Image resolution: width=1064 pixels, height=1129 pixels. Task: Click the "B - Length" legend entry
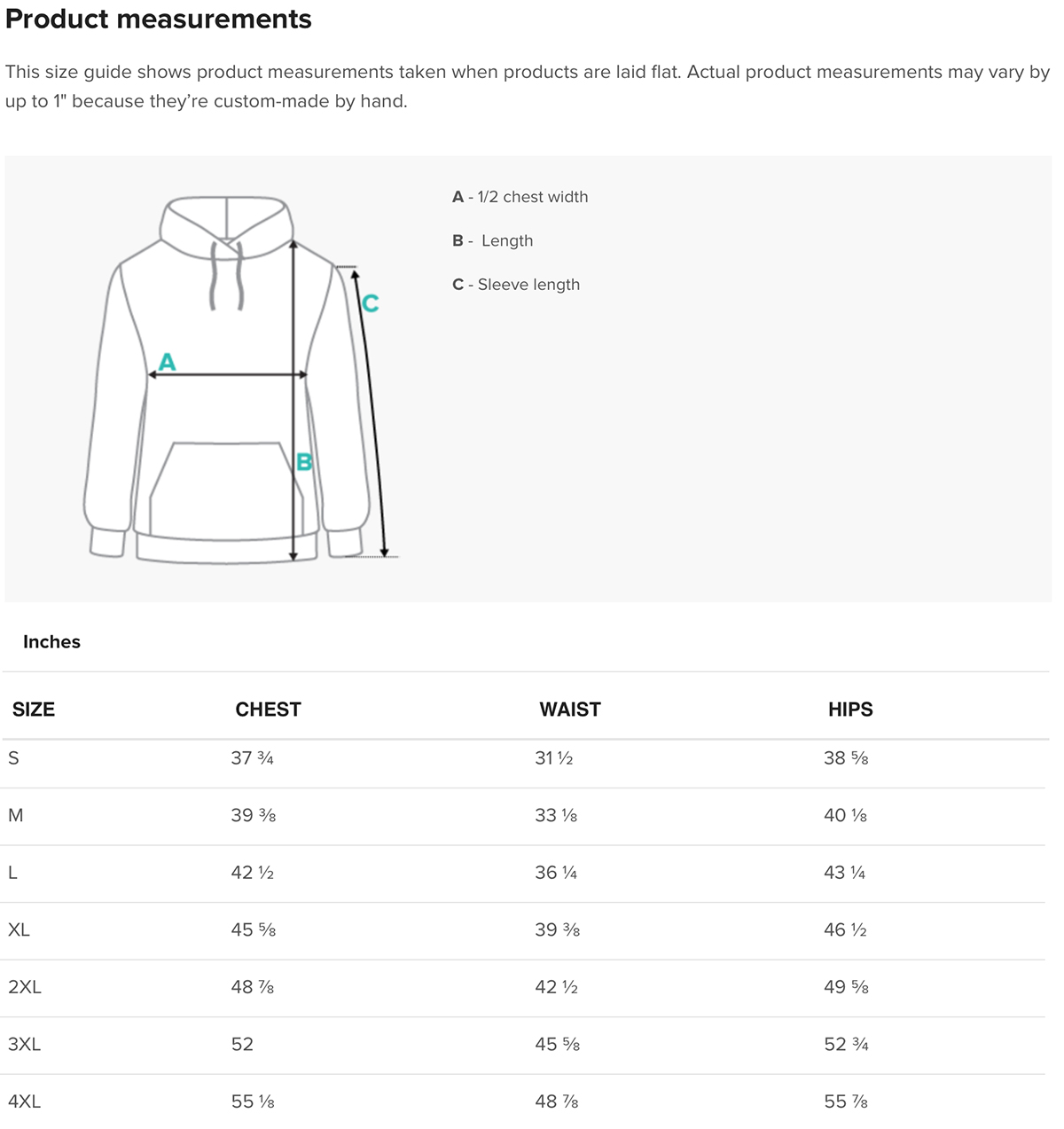pos(493,241)
